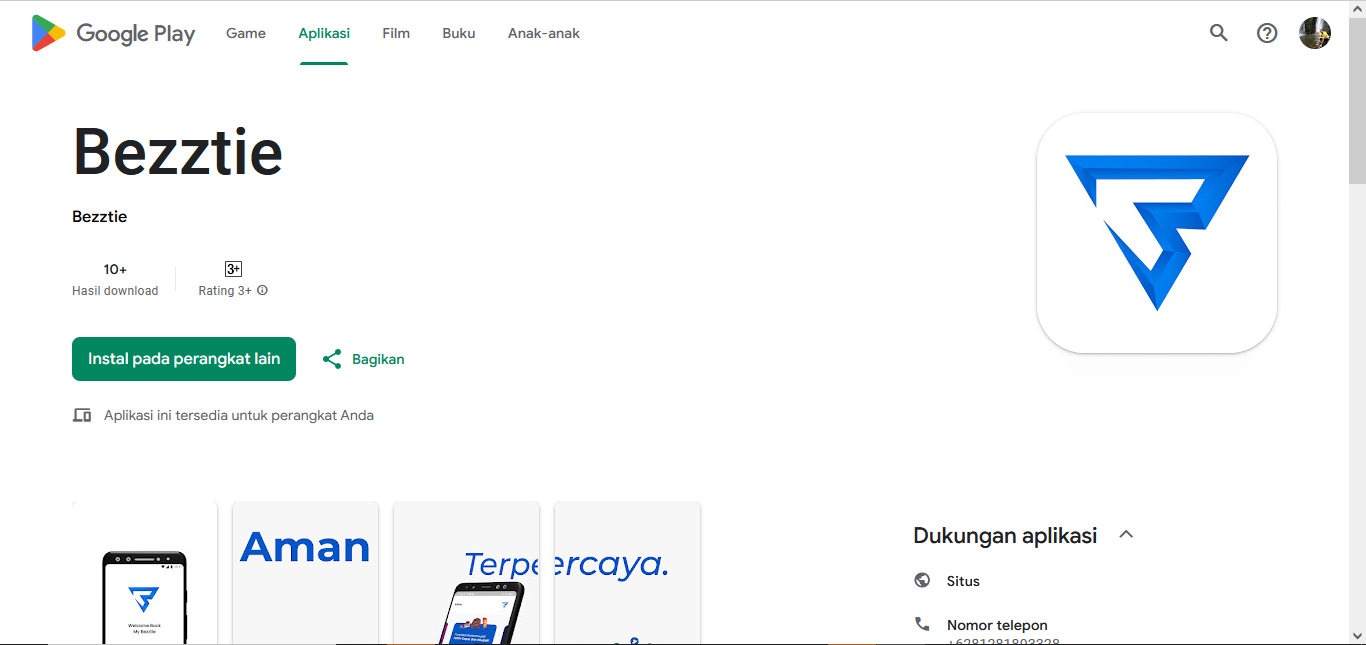Viewport: 1366px width, 645px height.
Task: Open the Situs website link
Action: point(963,581)
